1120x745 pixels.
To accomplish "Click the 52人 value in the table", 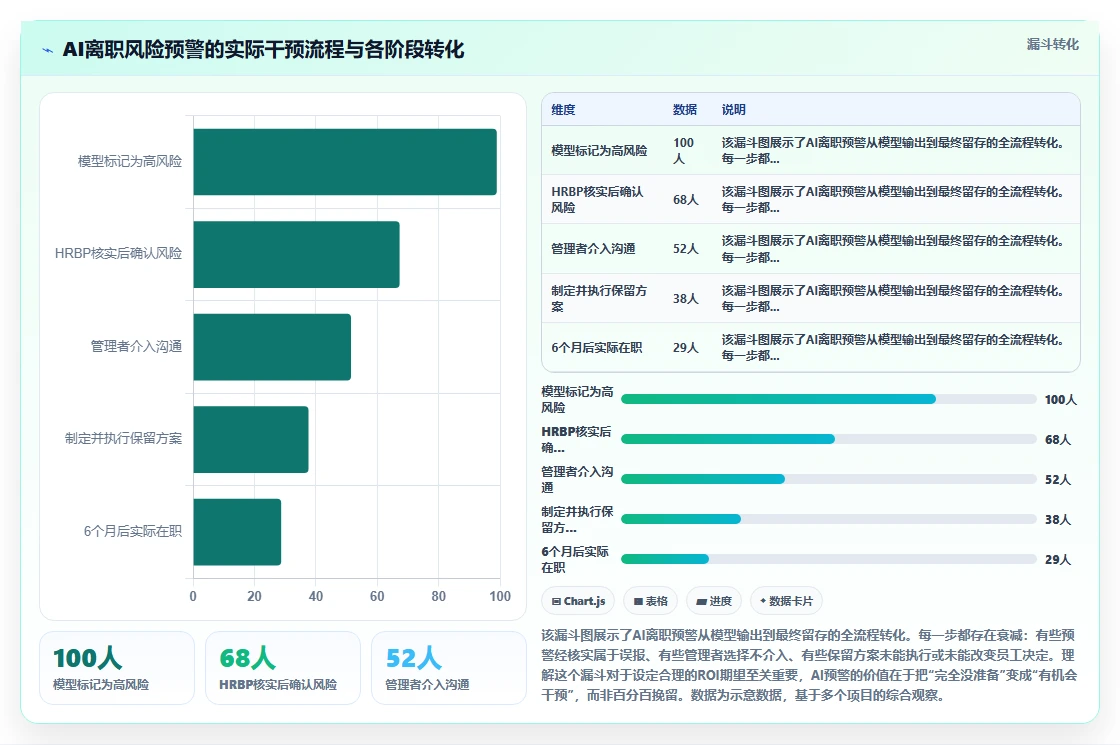I will [686, 249].
